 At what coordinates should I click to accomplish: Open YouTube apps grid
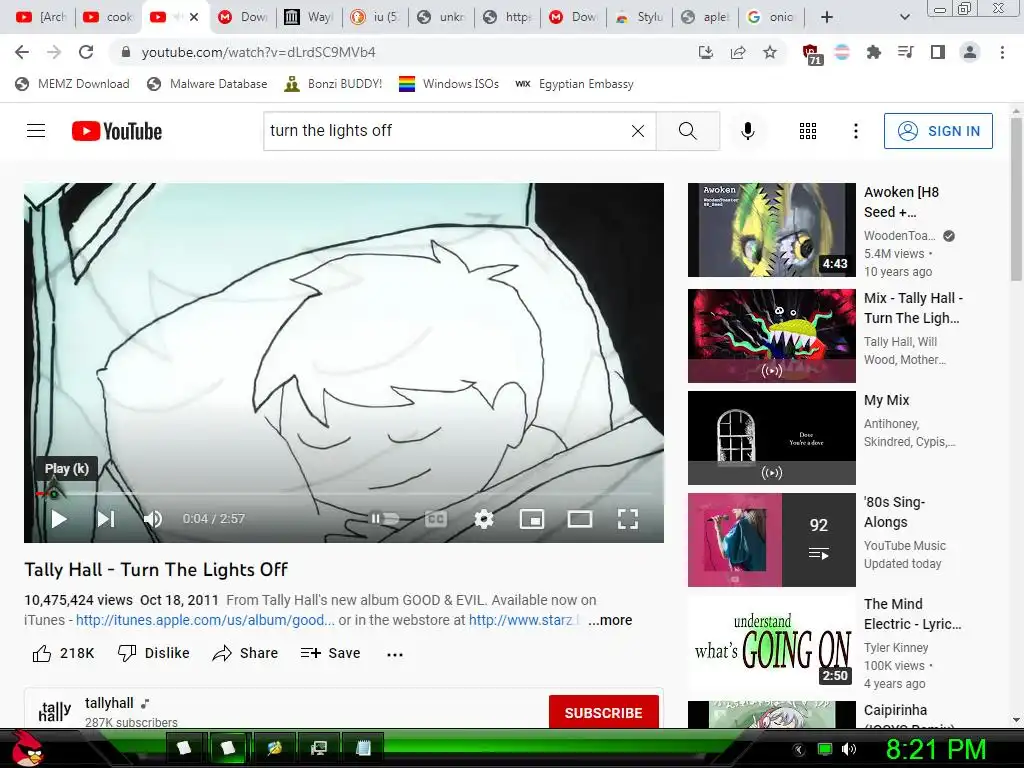coord(808,131)
